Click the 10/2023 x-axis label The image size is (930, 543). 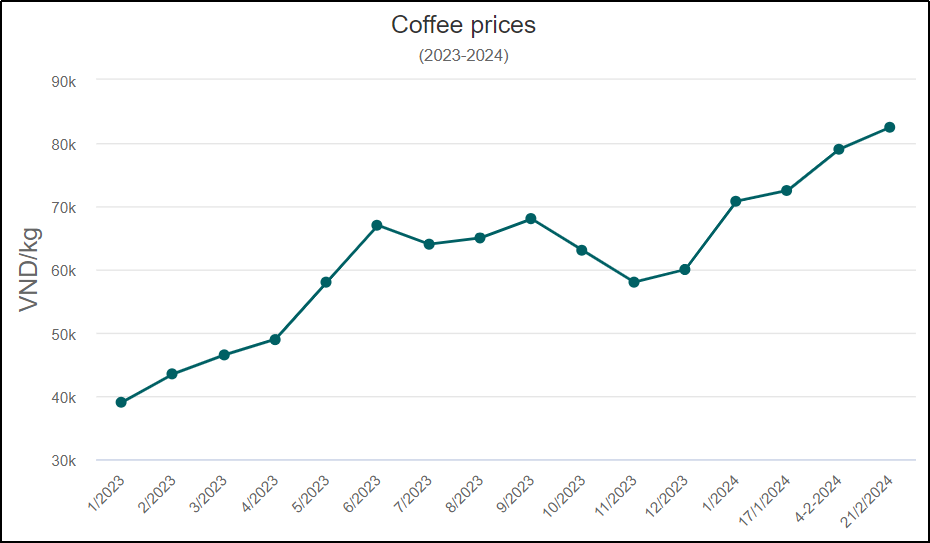coord(567,496)
